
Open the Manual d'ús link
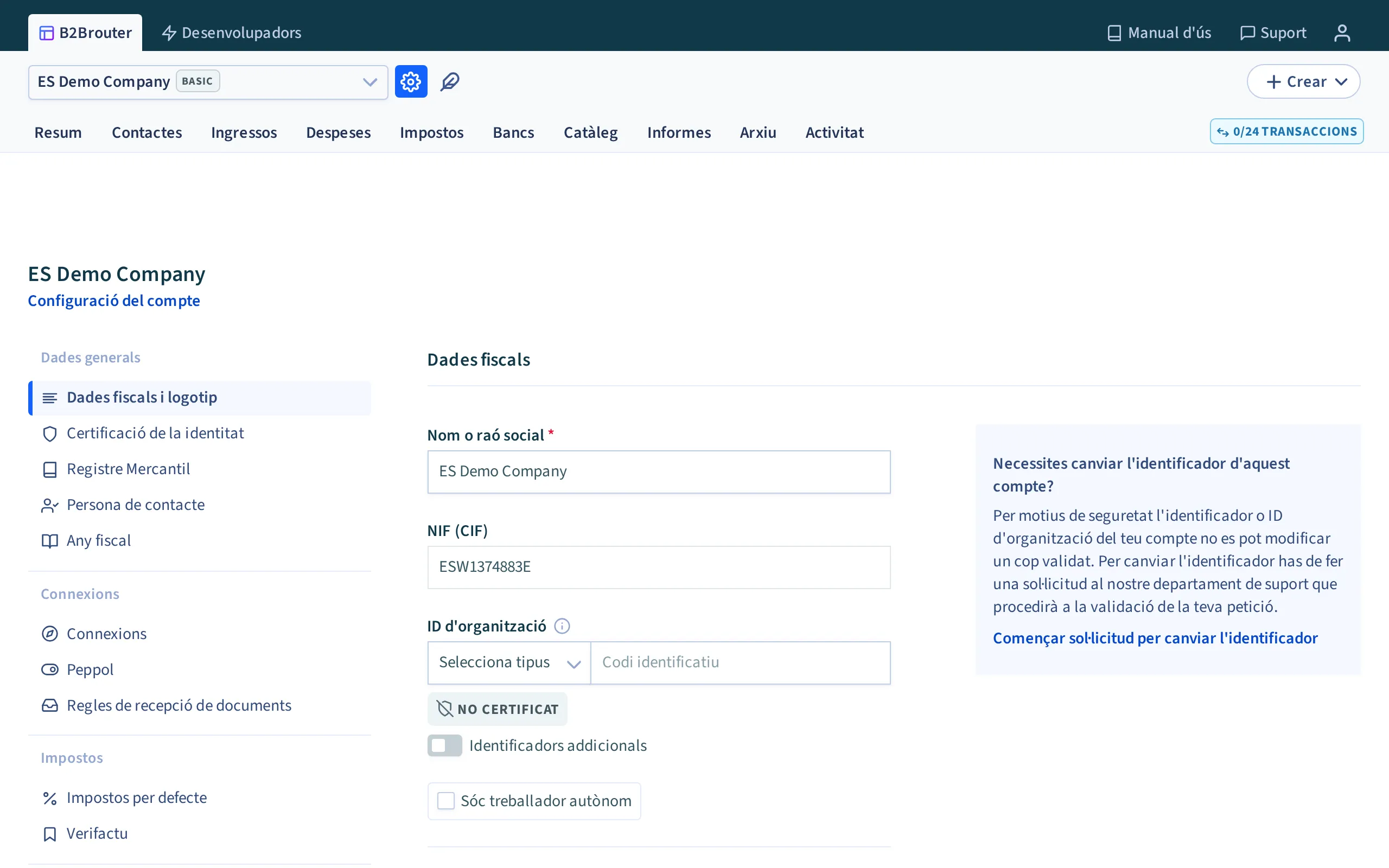pyautogui.click(x=1159, y=33)
